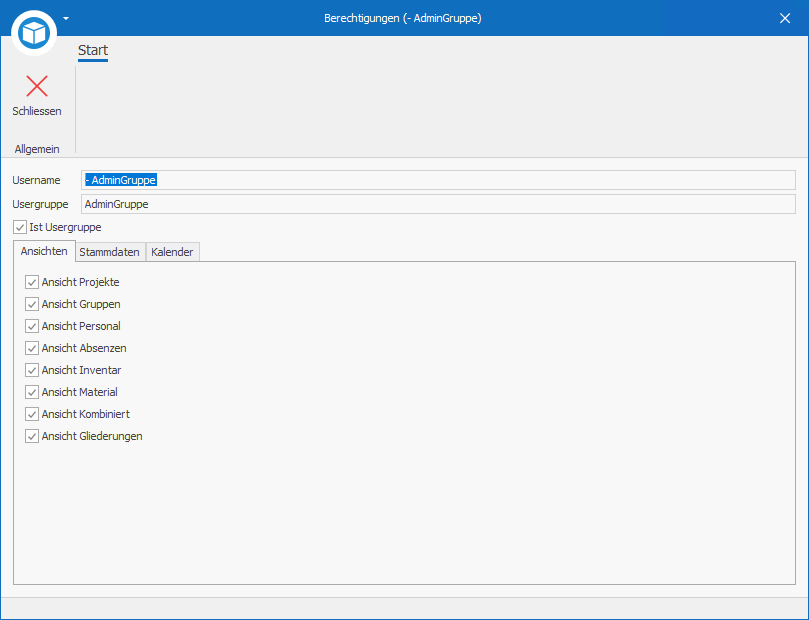The height and width of the screenshot is (620, 809).
Task: Uncheck Ansicht Gruppen
Action: click(x=32, y=304)
